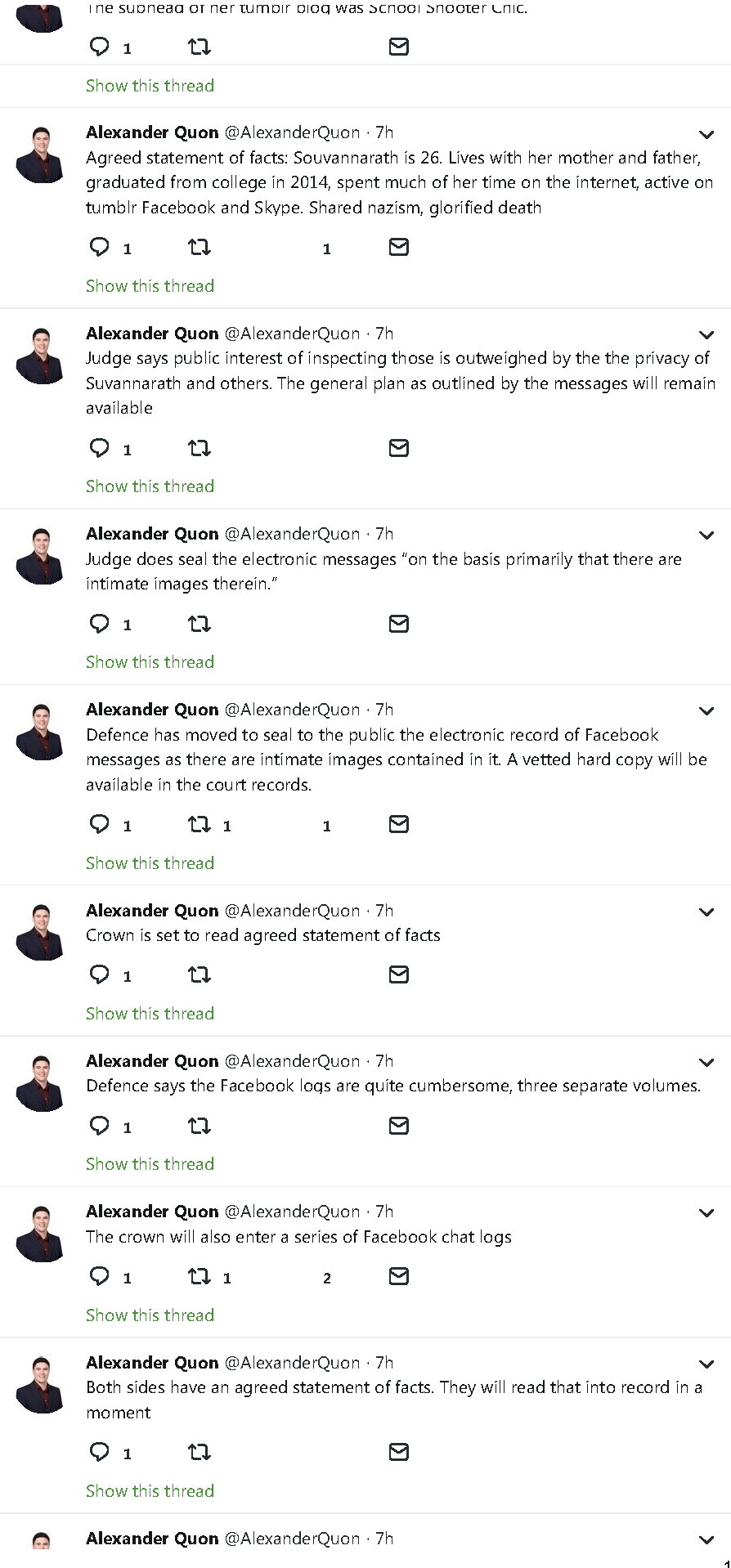Screen dimensions: 731x1568
Task: Open the chevron menu on the 'Agreed statement of facts: Souvannarath' tweet
Action: 706,134
